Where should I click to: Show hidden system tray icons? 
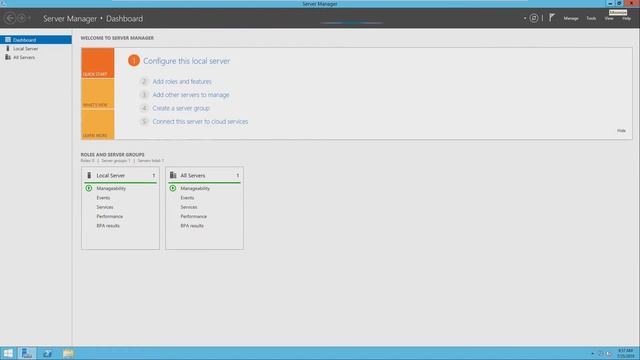(592, 353)
